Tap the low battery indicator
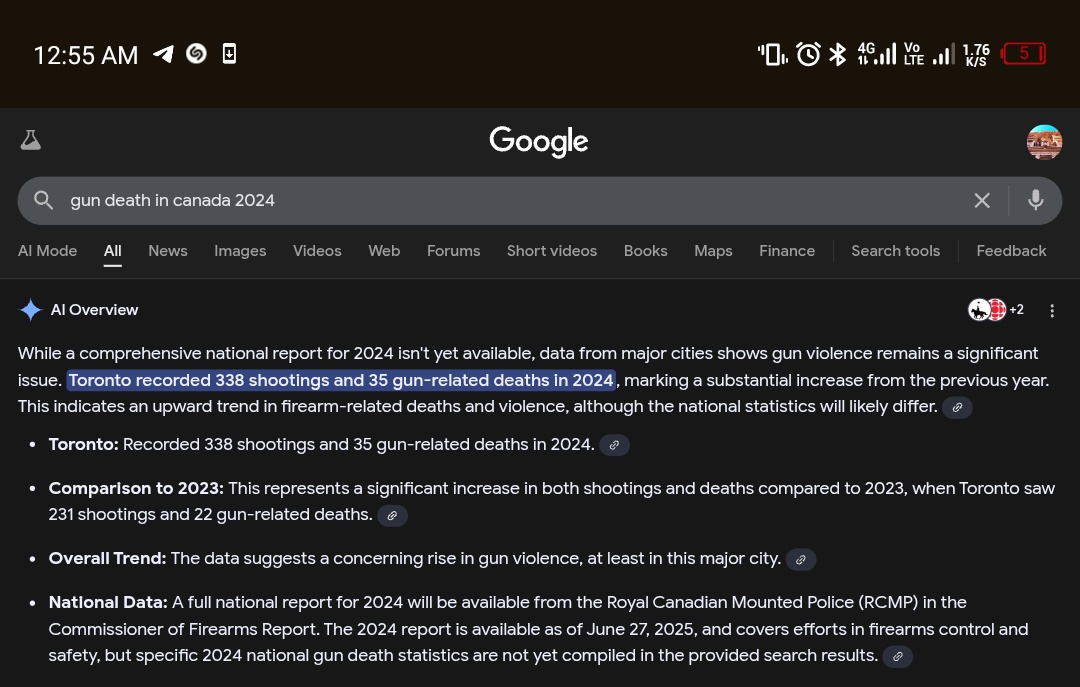The width and height of the screenshot is (1080, 687). [1024, 54]
